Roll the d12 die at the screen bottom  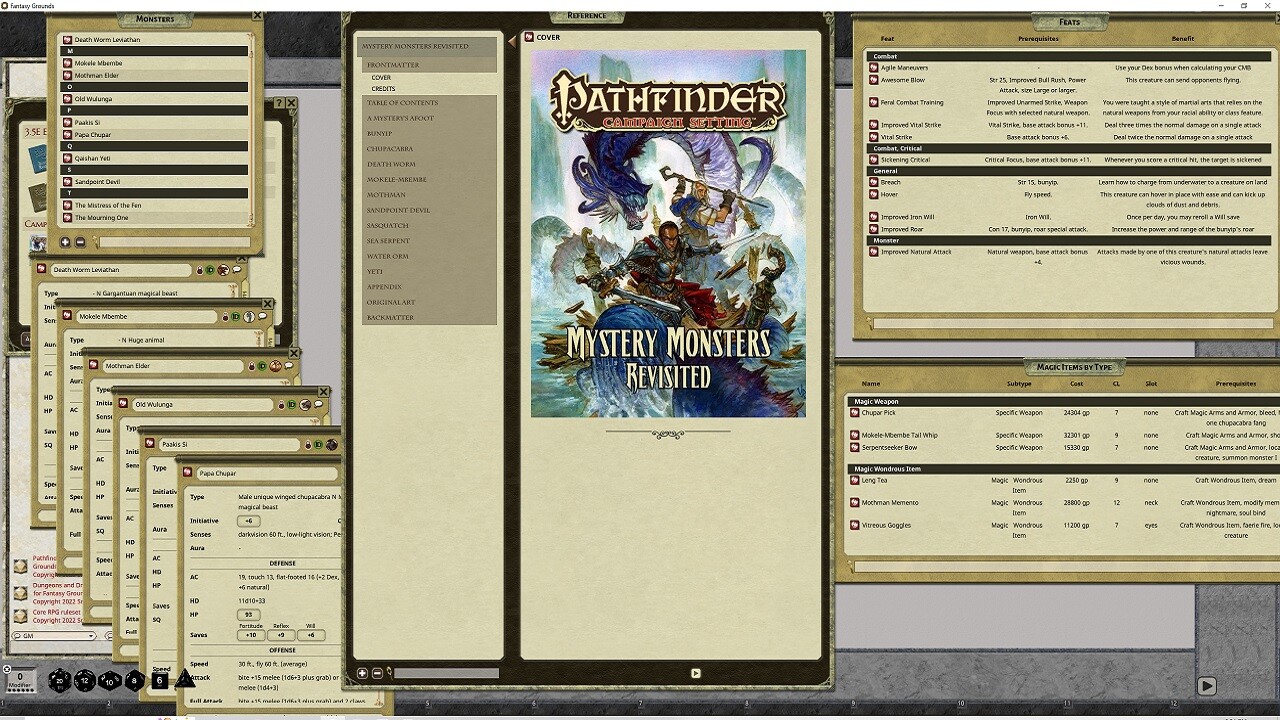point(84,680)
